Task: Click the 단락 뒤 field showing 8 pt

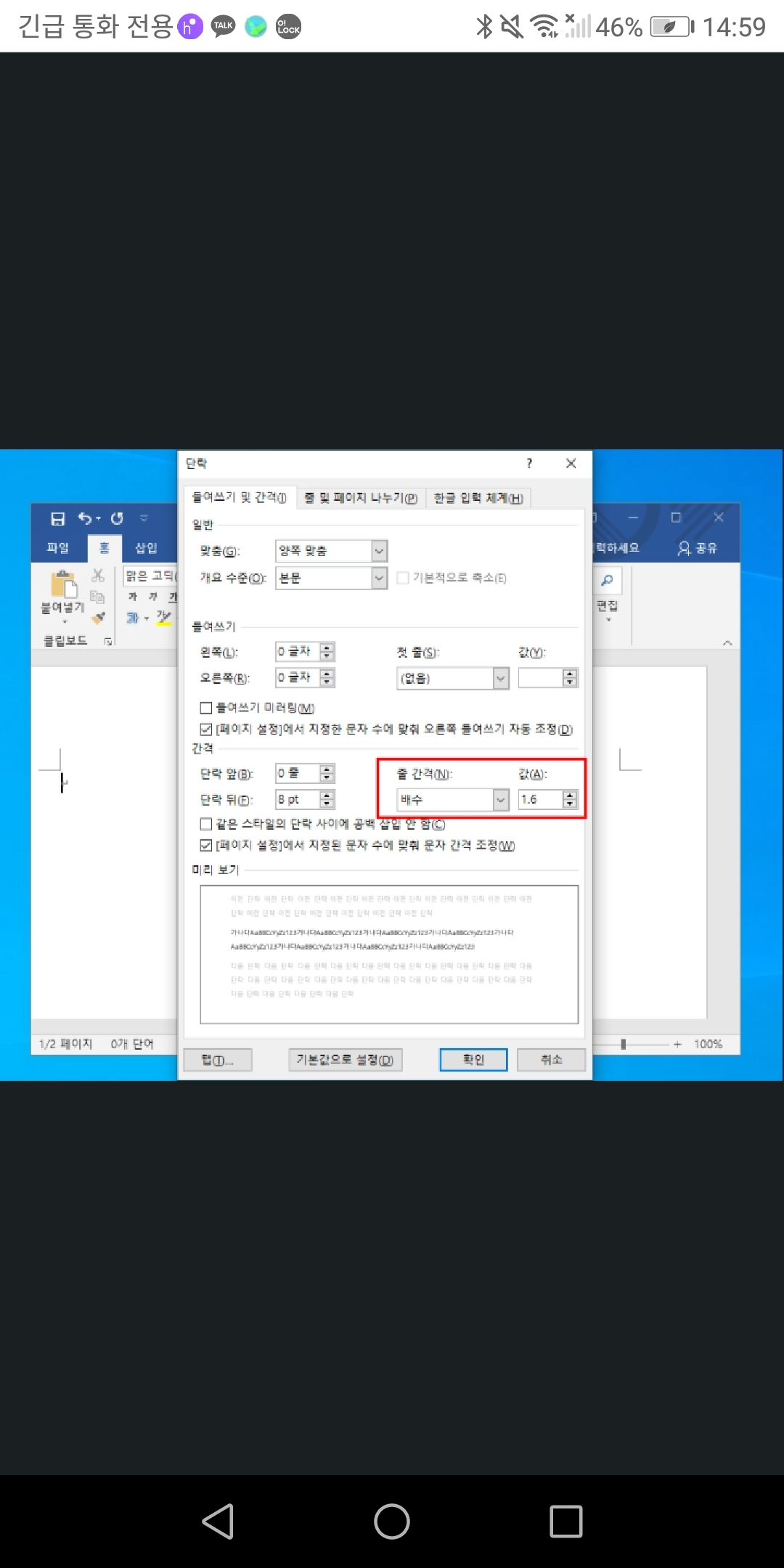Action: coord(298,799)
